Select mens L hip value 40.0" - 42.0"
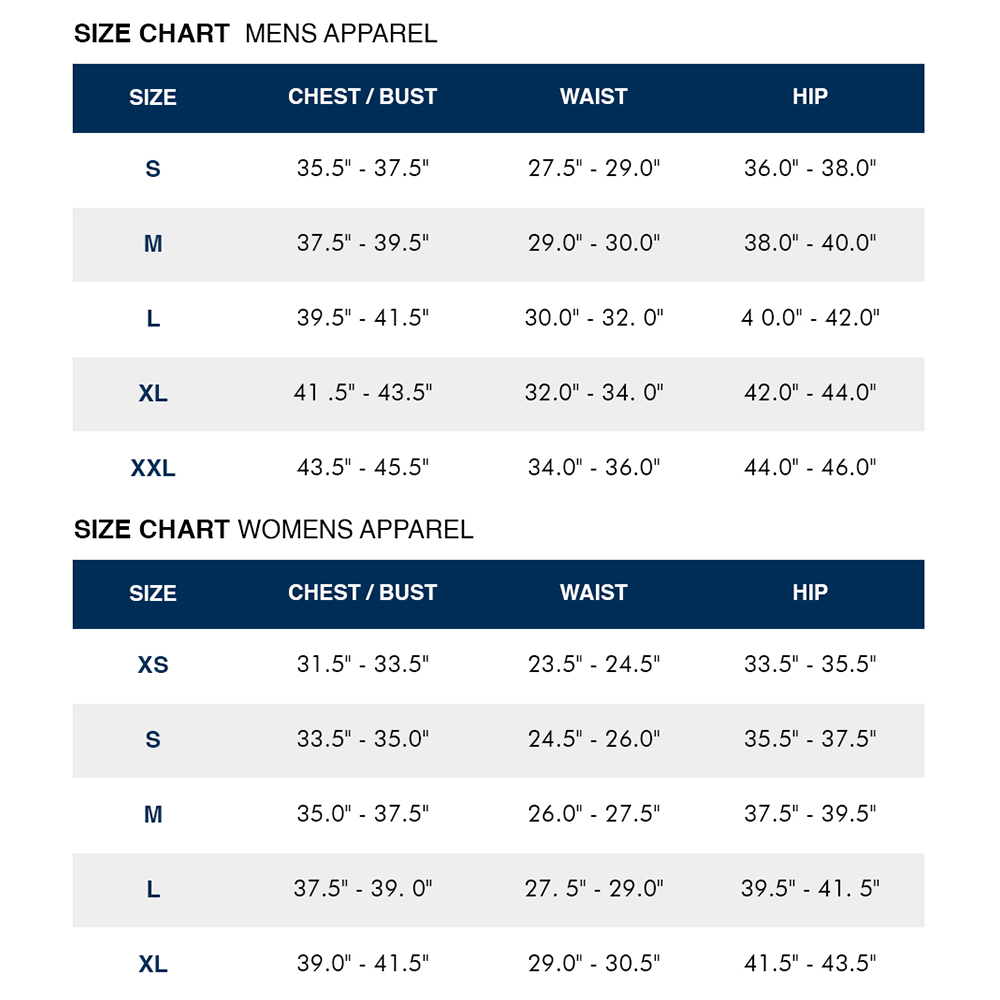 [x=810, y=318]
